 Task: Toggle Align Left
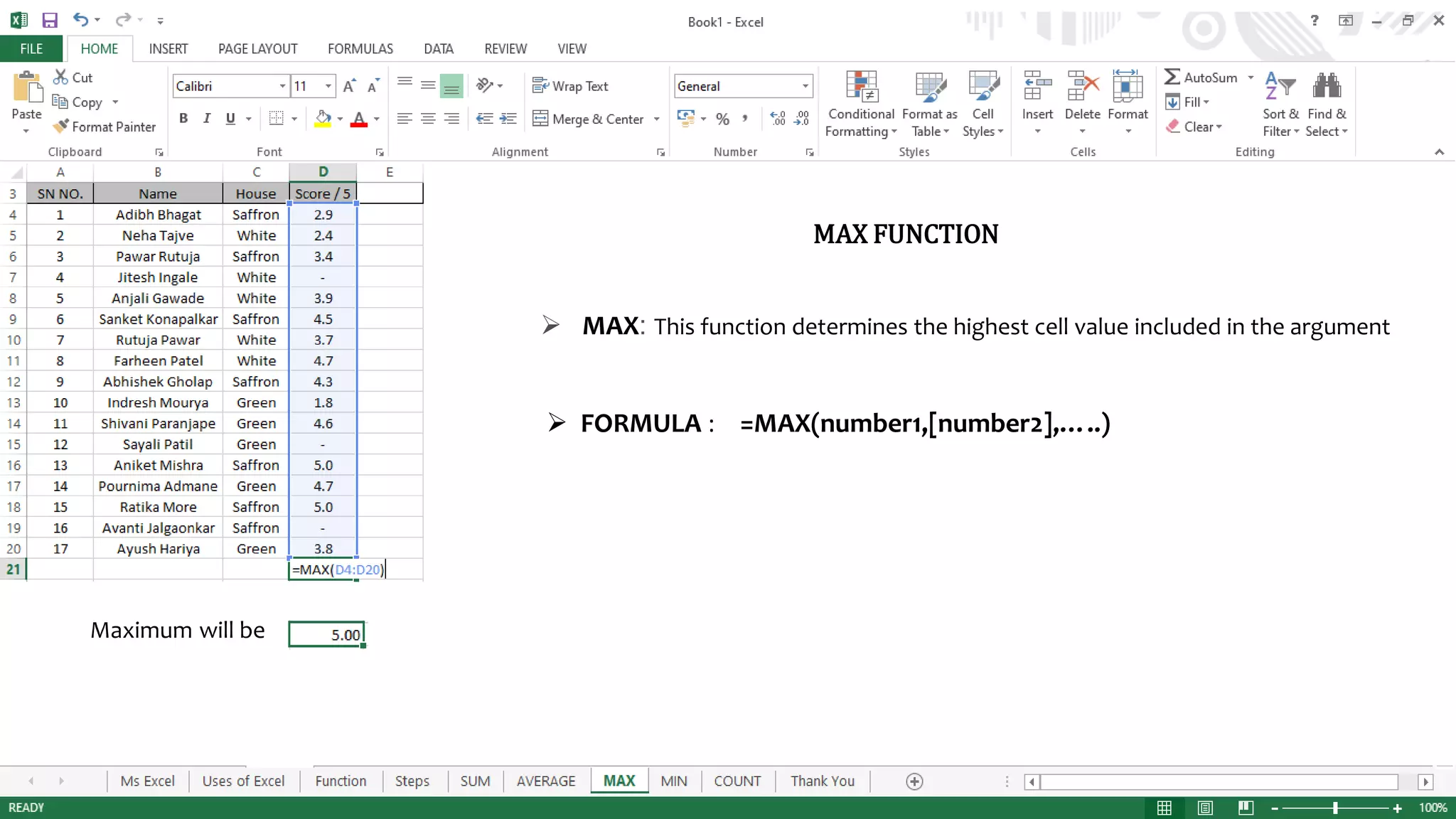point(405,119)
